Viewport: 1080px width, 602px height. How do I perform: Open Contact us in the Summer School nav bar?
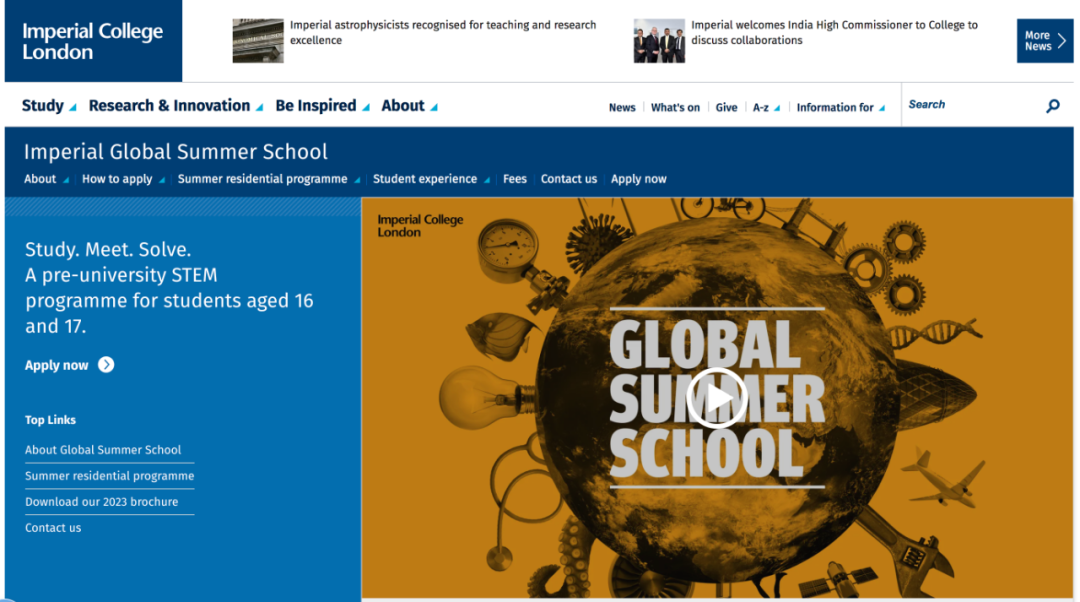click(568, 179)
